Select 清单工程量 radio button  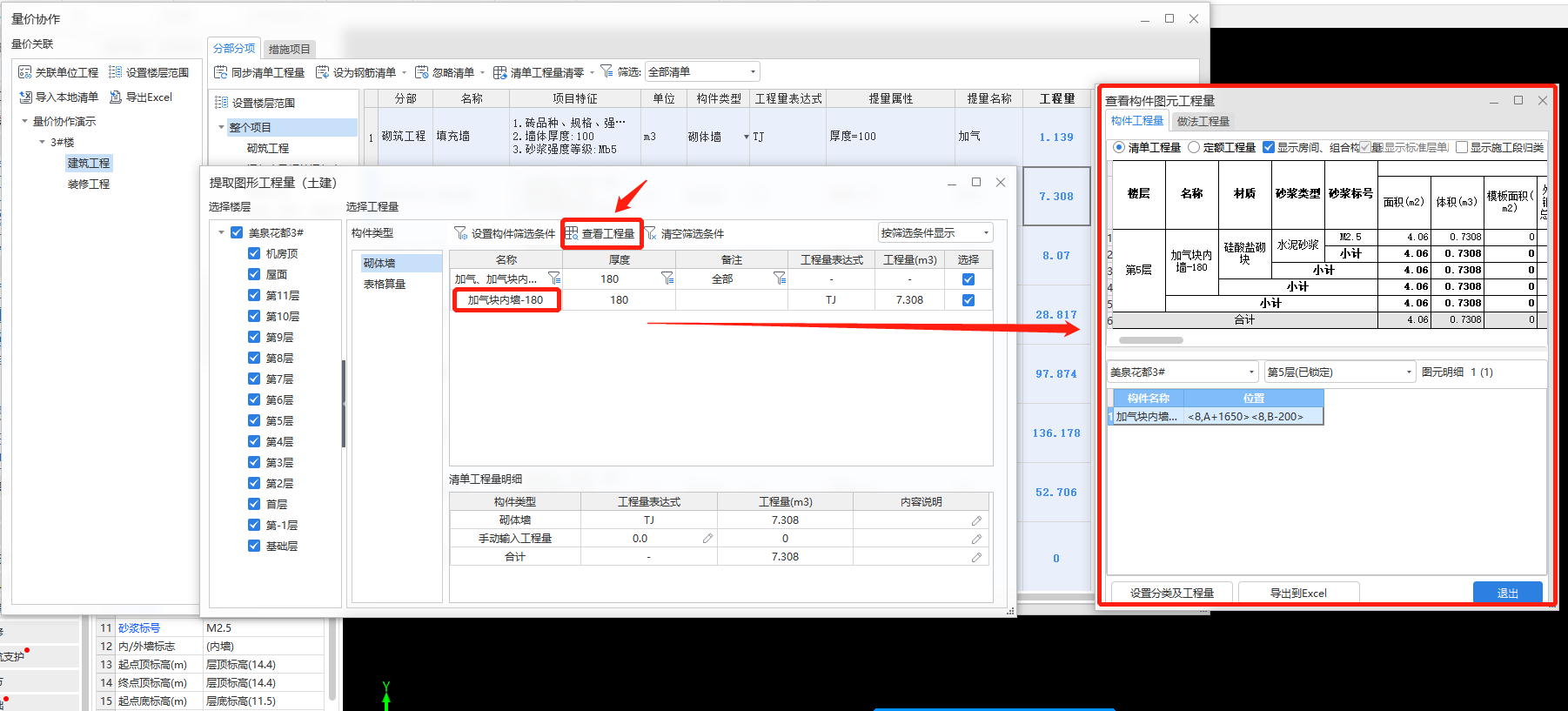click(1119, 147)
